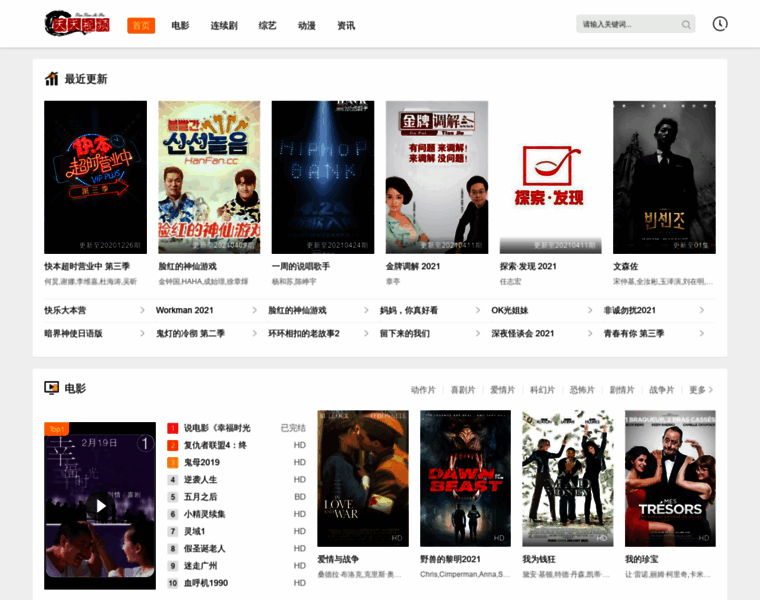Click the site logo in header
The width and height of the screenshot is (760, 600).
pyautogui.click(x=77, y=23)
